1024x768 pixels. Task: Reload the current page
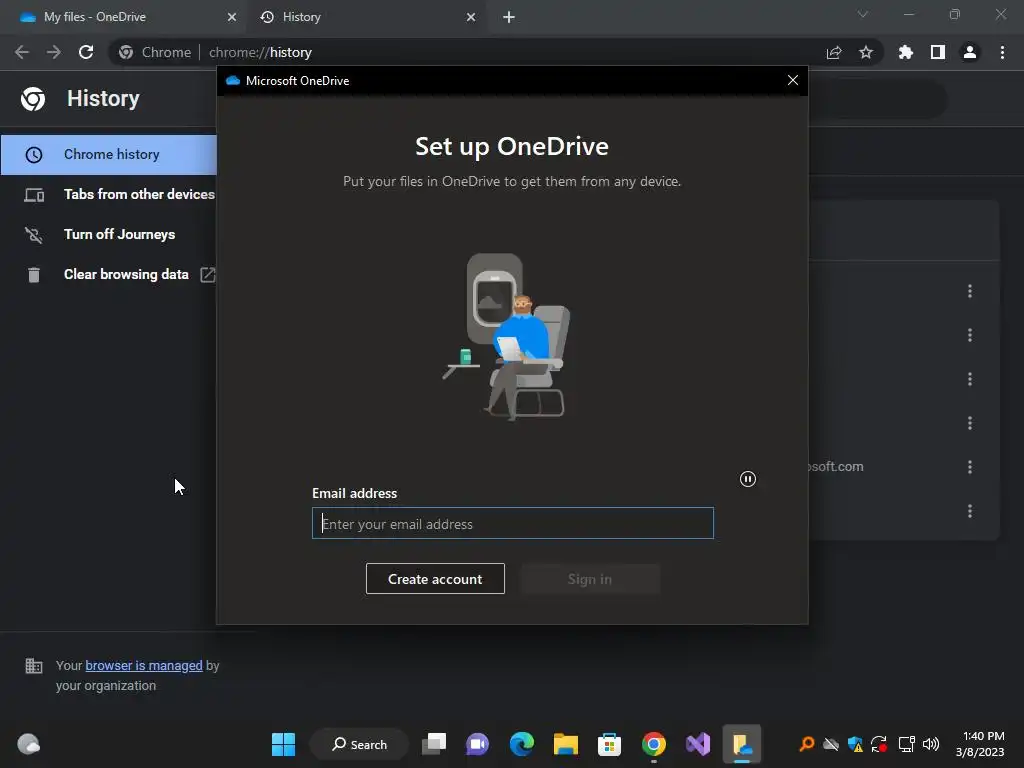[x=86, y=52]
